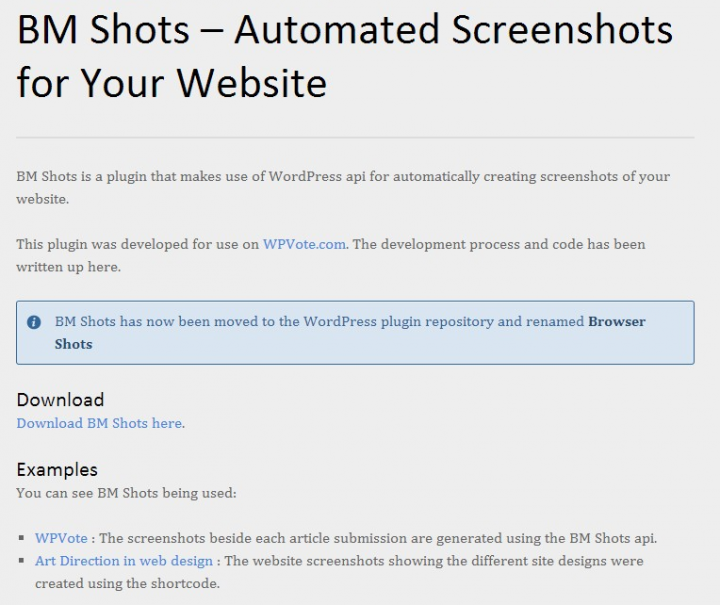Click the blue info icon in the notice box
The image size is (720, 605).
pos(34,322)
